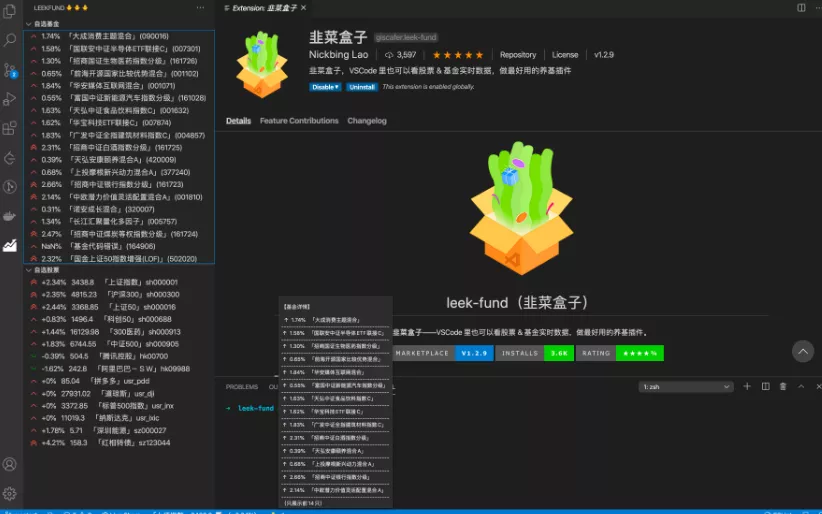Open the Explorer view in activity bar

[x=9, y=11]
